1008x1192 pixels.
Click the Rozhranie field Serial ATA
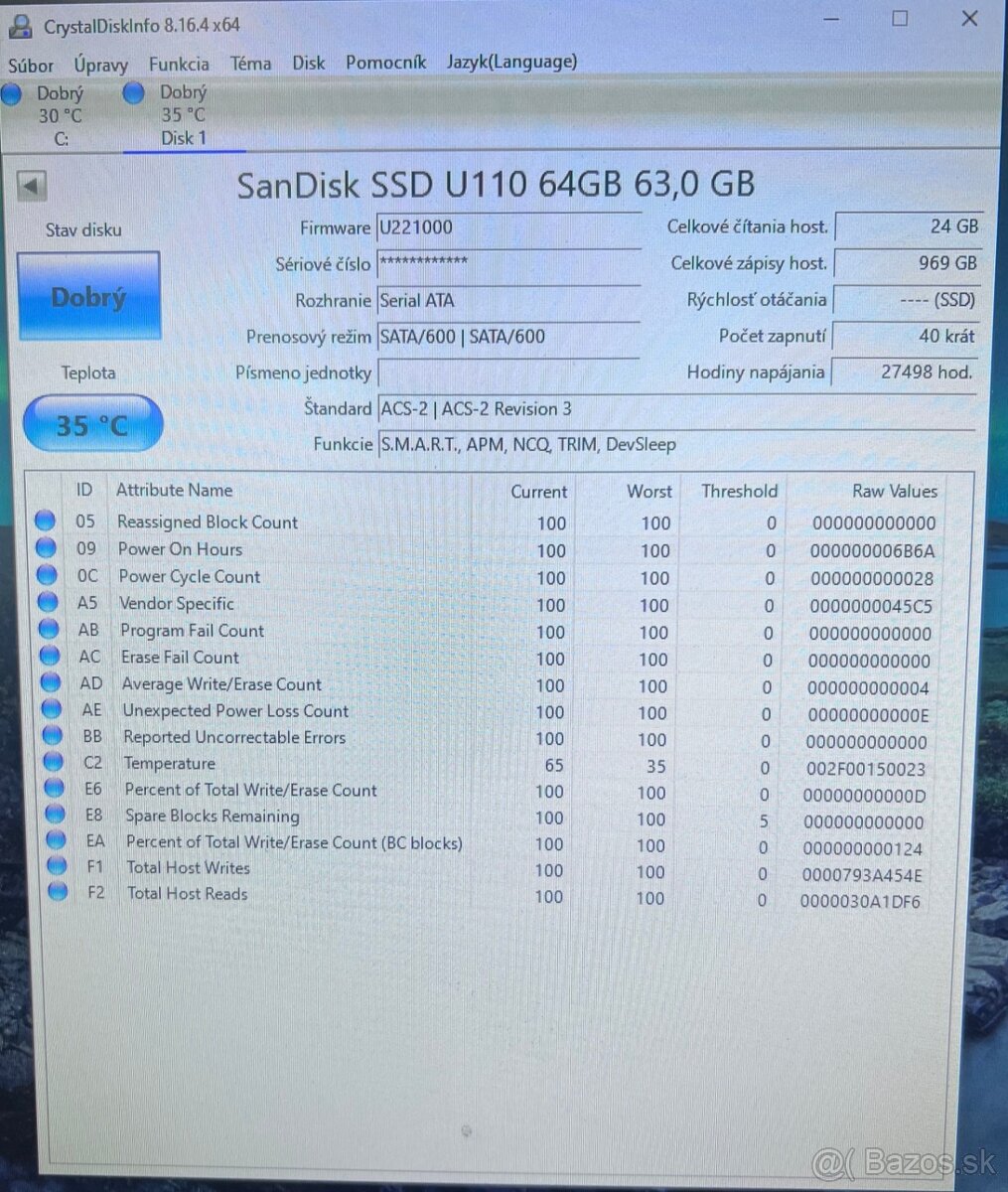click(x=507, y=300)
